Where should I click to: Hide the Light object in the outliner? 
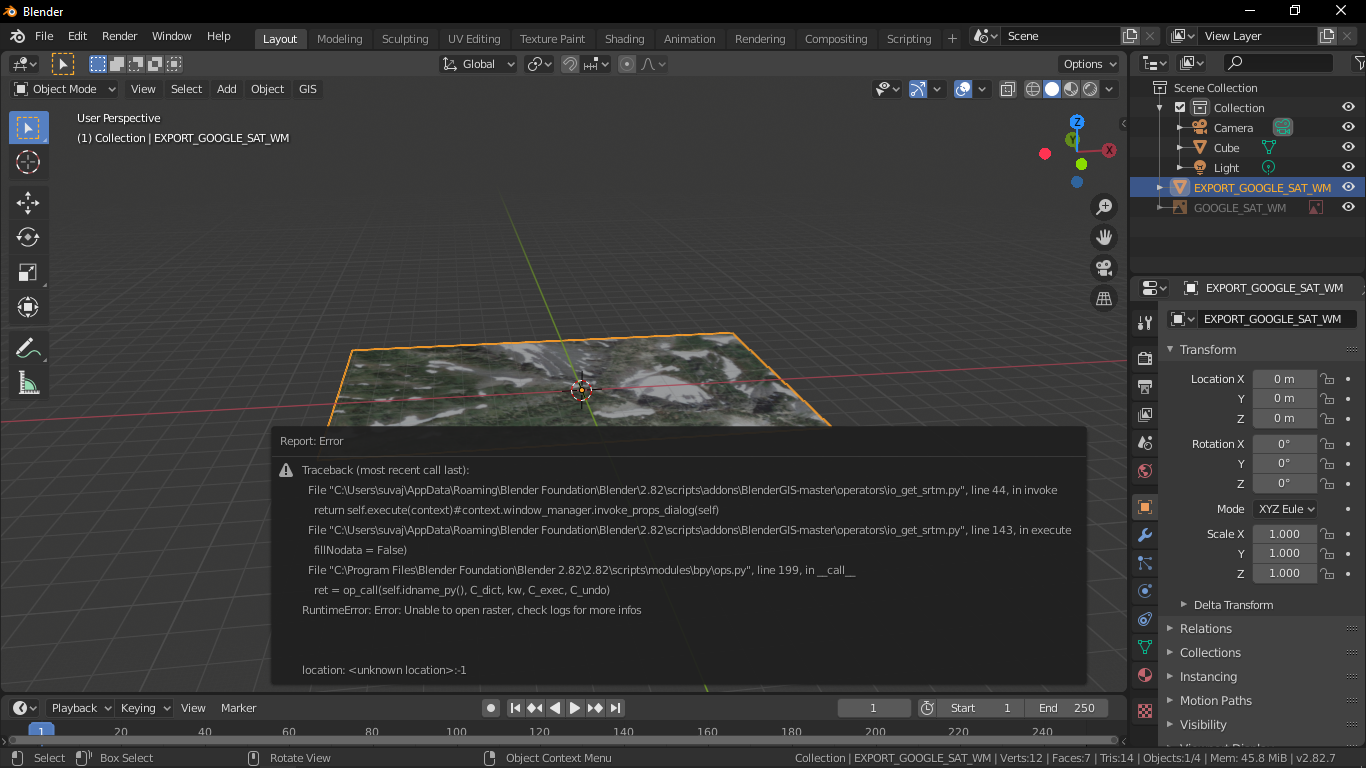[x=1349, y=167]
